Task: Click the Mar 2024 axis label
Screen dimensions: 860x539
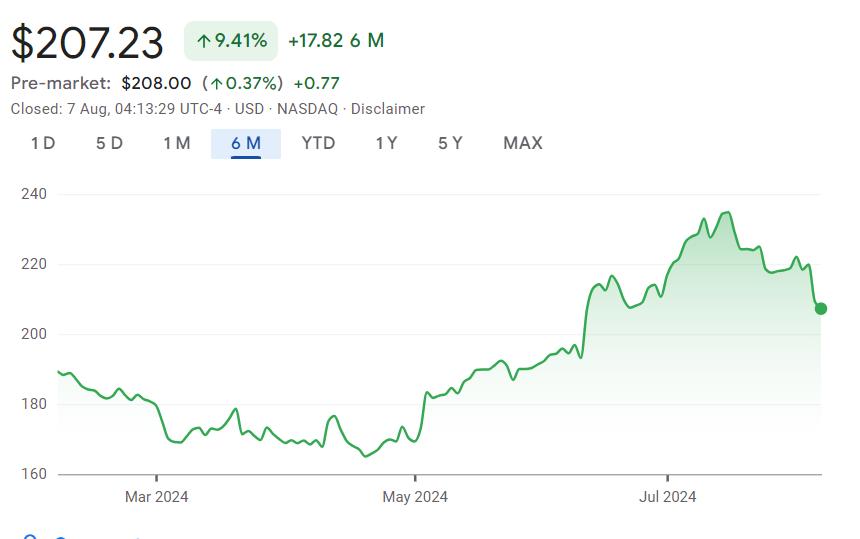Action: (156, 496)
